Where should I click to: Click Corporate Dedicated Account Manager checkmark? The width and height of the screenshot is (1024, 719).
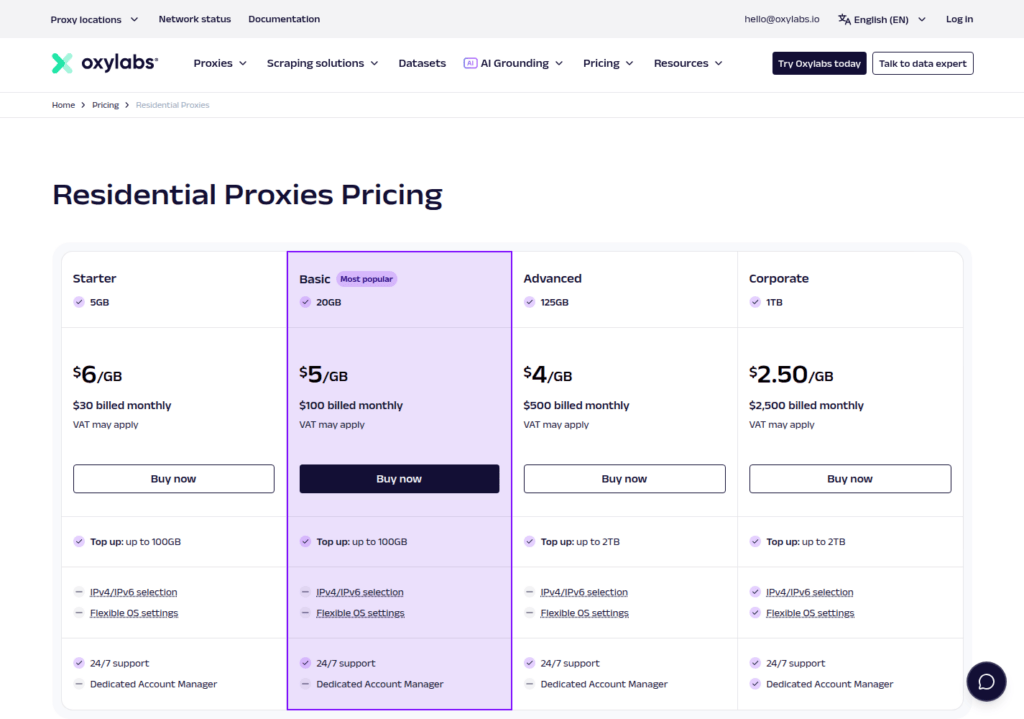pos(755,684)
